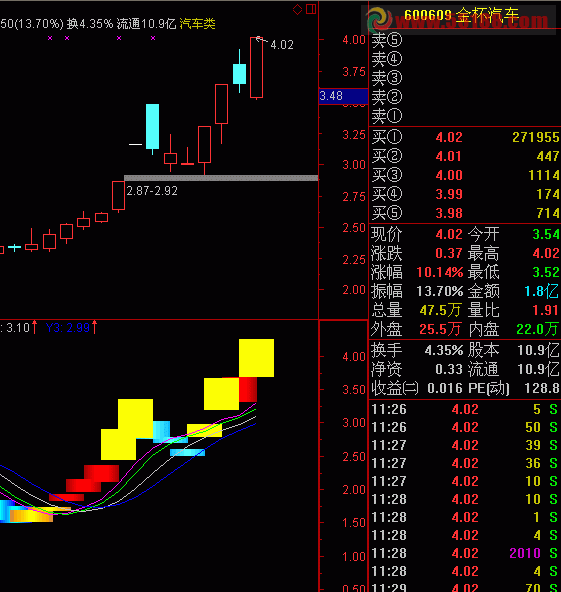Click the PE(动) value 128.8

[542, 388]
